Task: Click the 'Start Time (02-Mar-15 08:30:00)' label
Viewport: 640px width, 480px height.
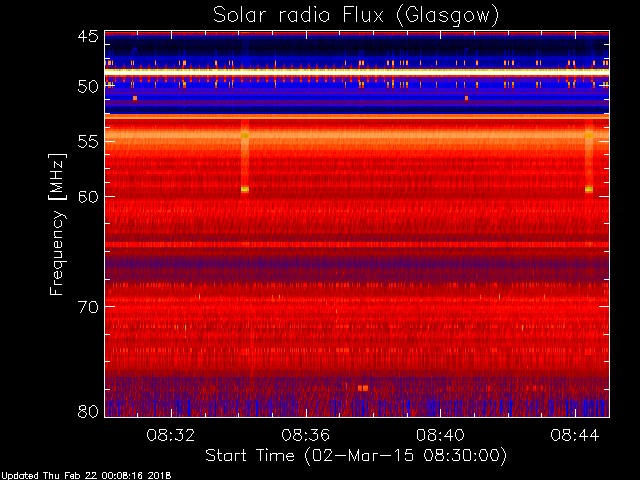Action: (x=356, y=455)
